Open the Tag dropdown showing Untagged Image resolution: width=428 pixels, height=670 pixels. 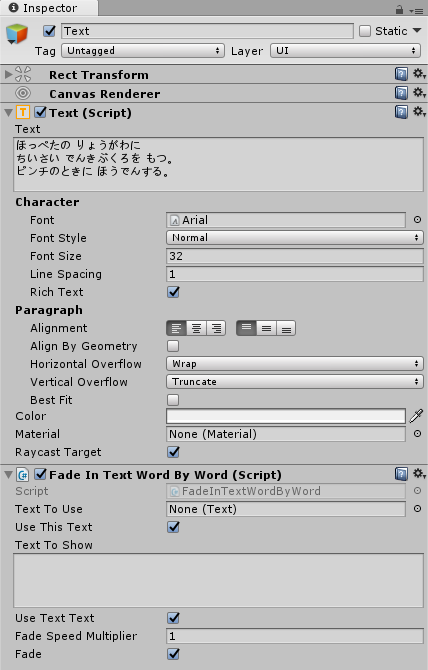tap(143, 51)
